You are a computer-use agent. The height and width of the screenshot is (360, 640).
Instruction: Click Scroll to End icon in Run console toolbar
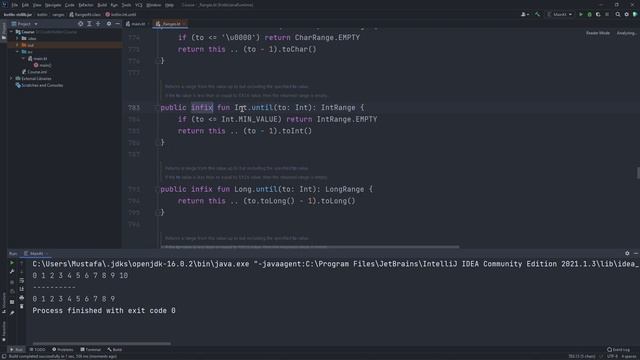tap(22, 289)
